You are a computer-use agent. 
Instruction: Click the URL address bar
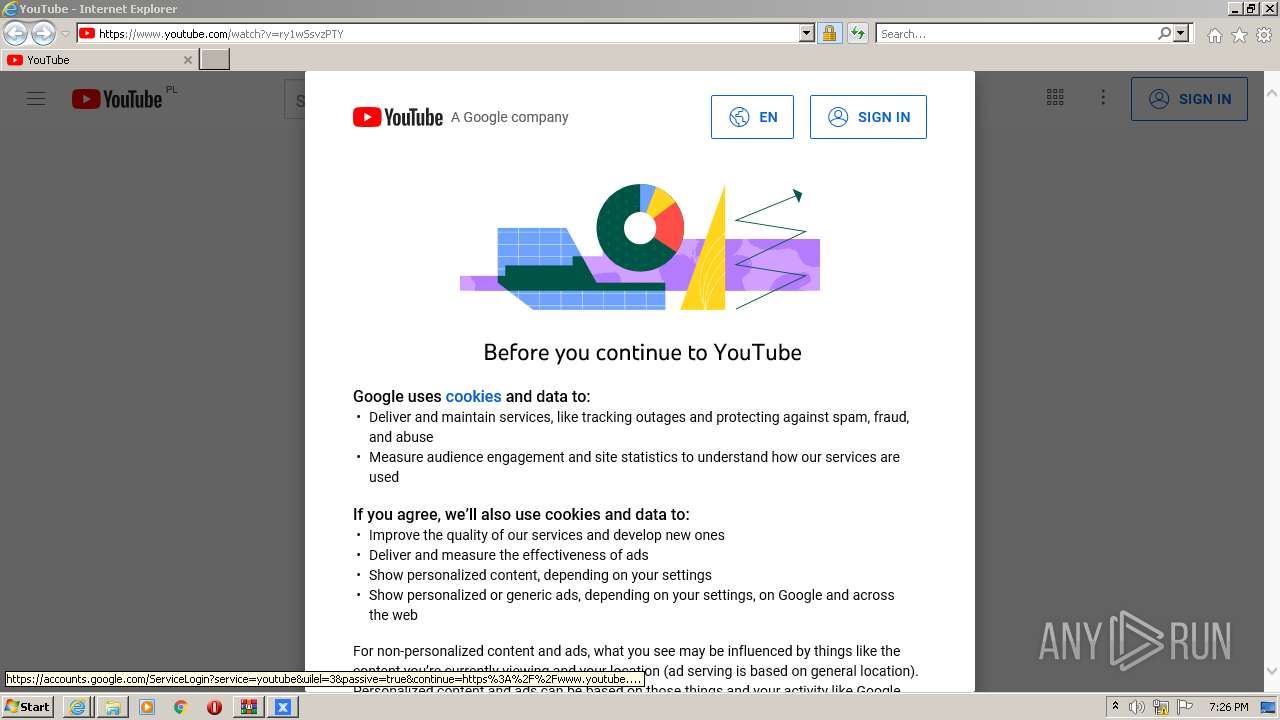tap(438, 34)
